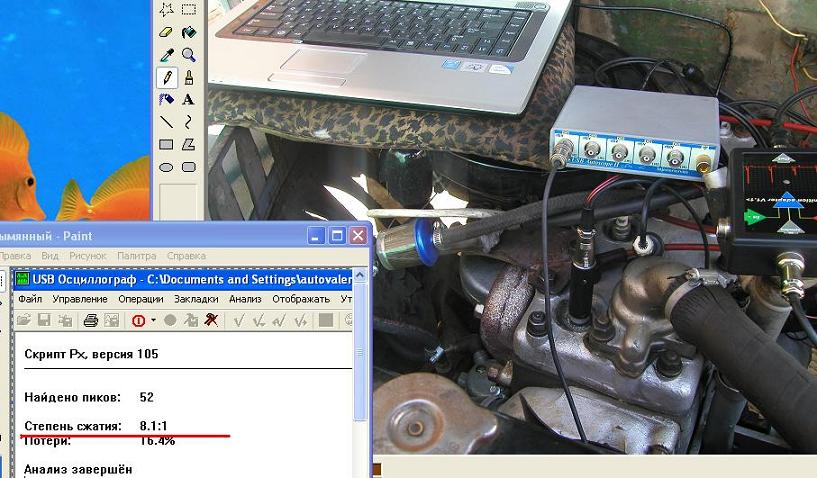The image size is (817, 478).
Task: Maximize the Paint window
Action: point(337,236)
